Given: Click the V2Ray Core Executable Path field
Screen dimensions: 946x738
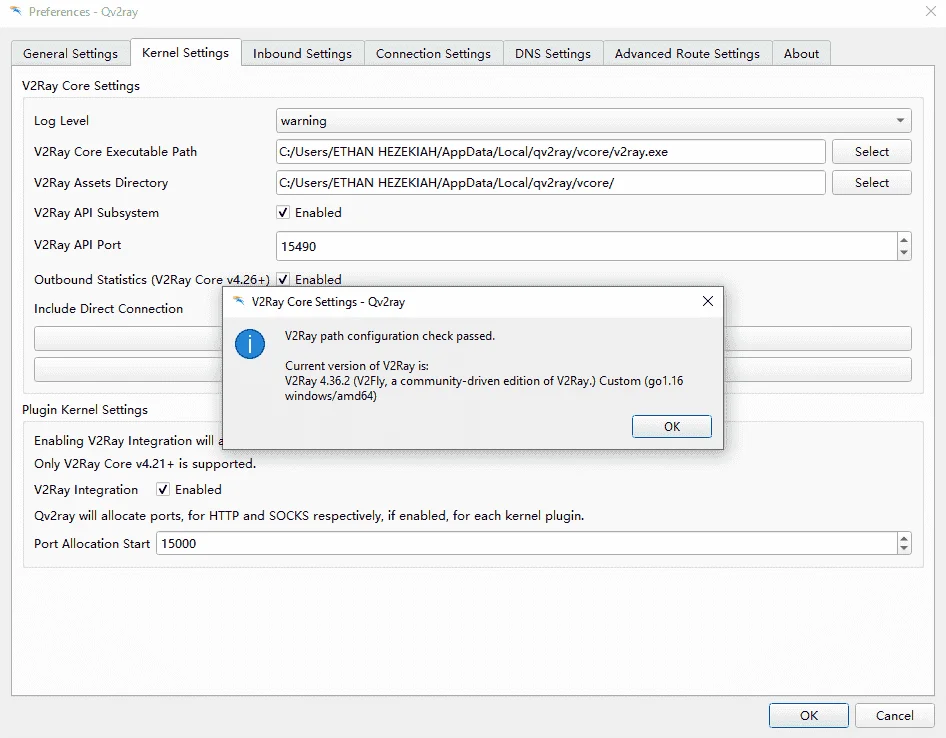Looking at the screenshot, I should click(x=550, y=151).
